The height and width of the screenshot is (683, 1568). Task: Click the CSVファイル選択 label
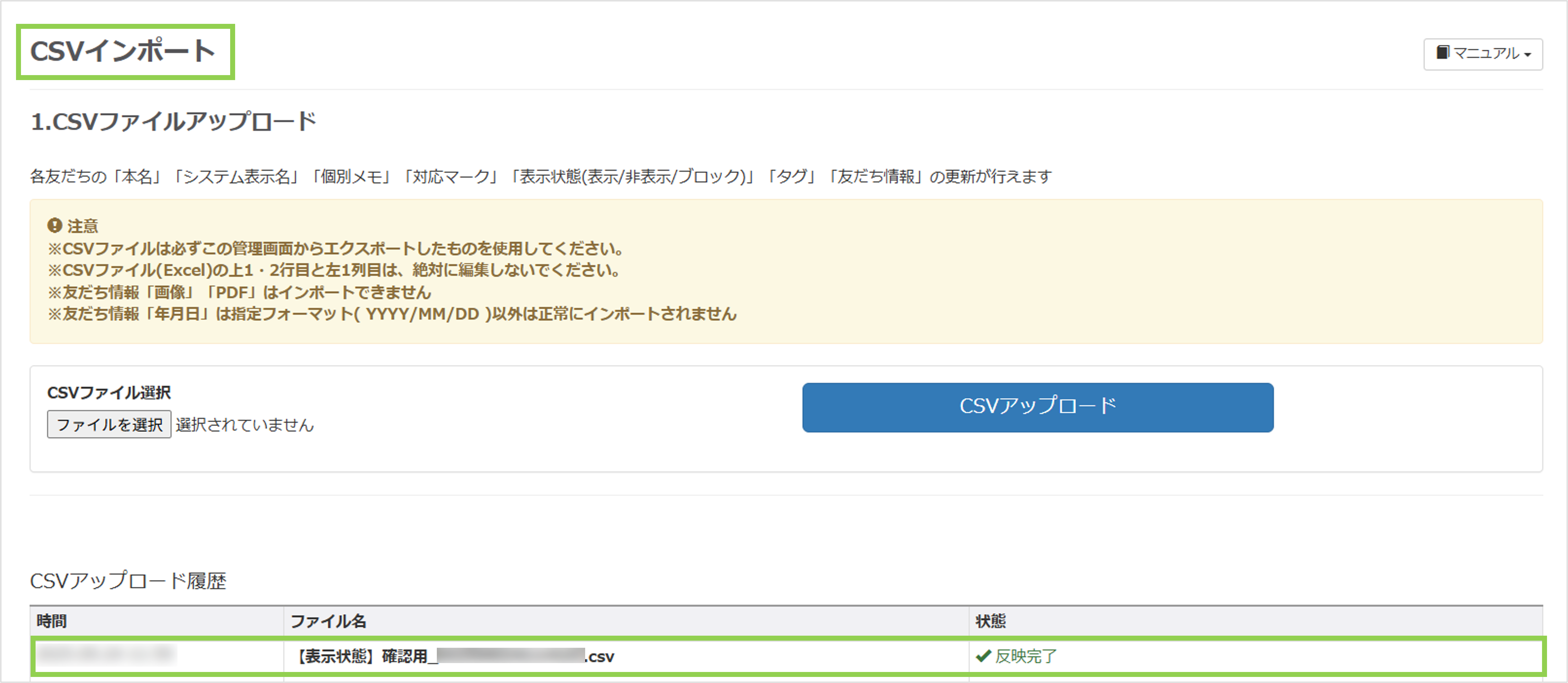(x=109, y=392)
